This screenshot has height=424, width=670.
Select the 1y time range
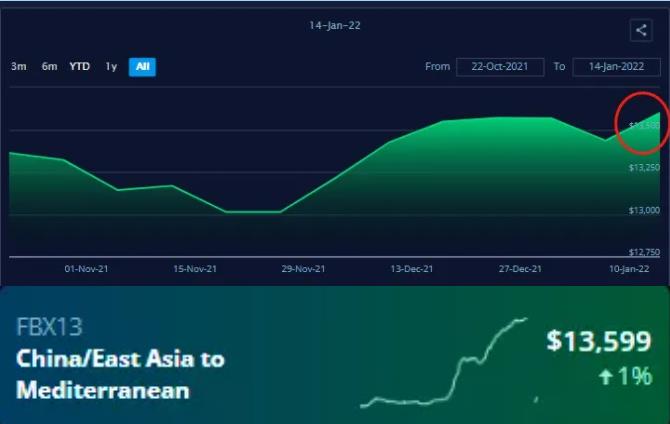point(111,67)
